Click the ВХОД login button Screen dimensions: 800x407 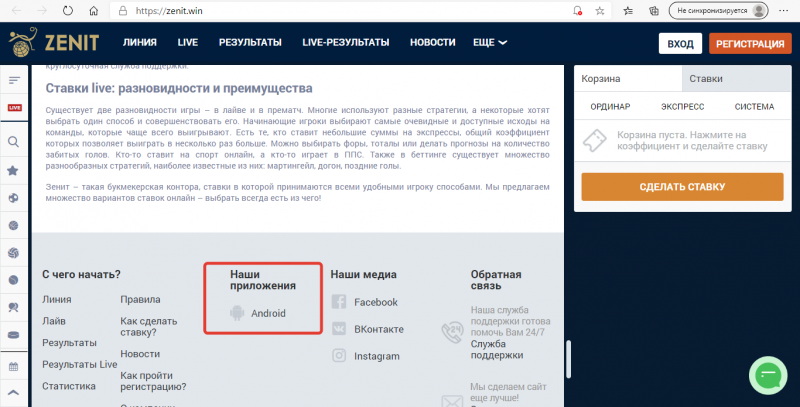(x=680, y=43)
